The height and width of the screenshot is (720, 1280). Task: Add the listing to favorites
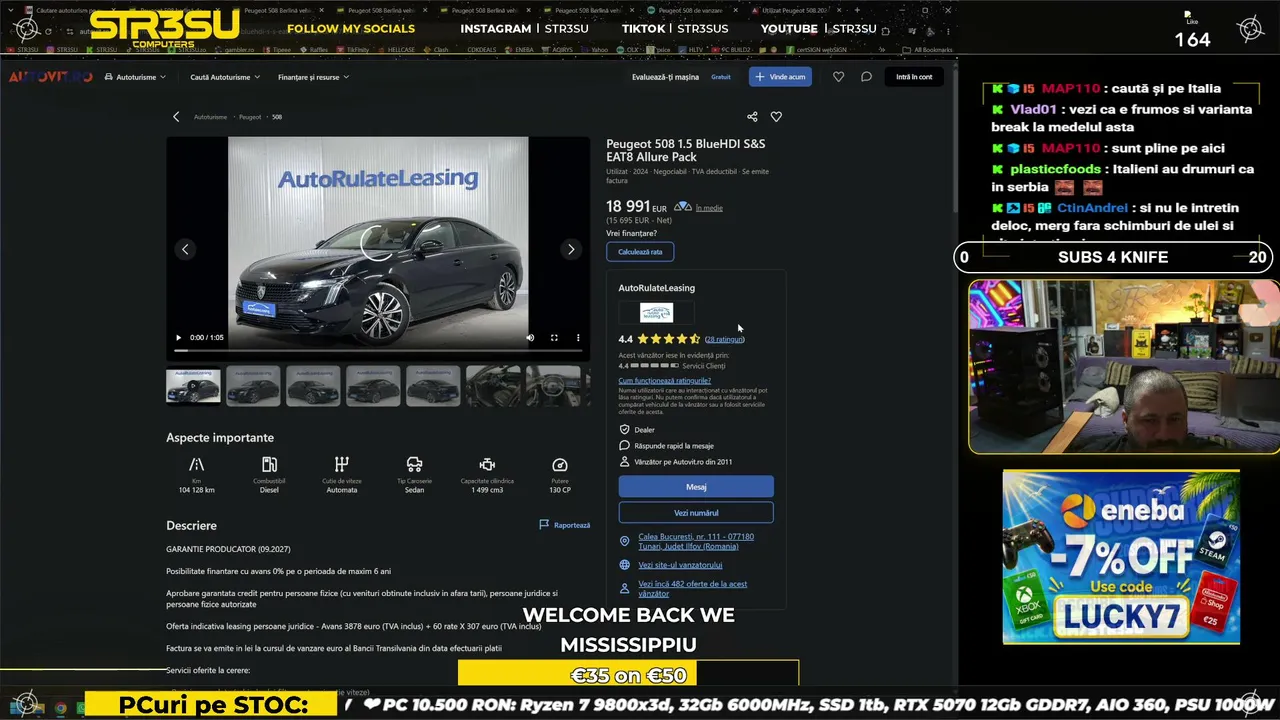(x=776, y=117)
